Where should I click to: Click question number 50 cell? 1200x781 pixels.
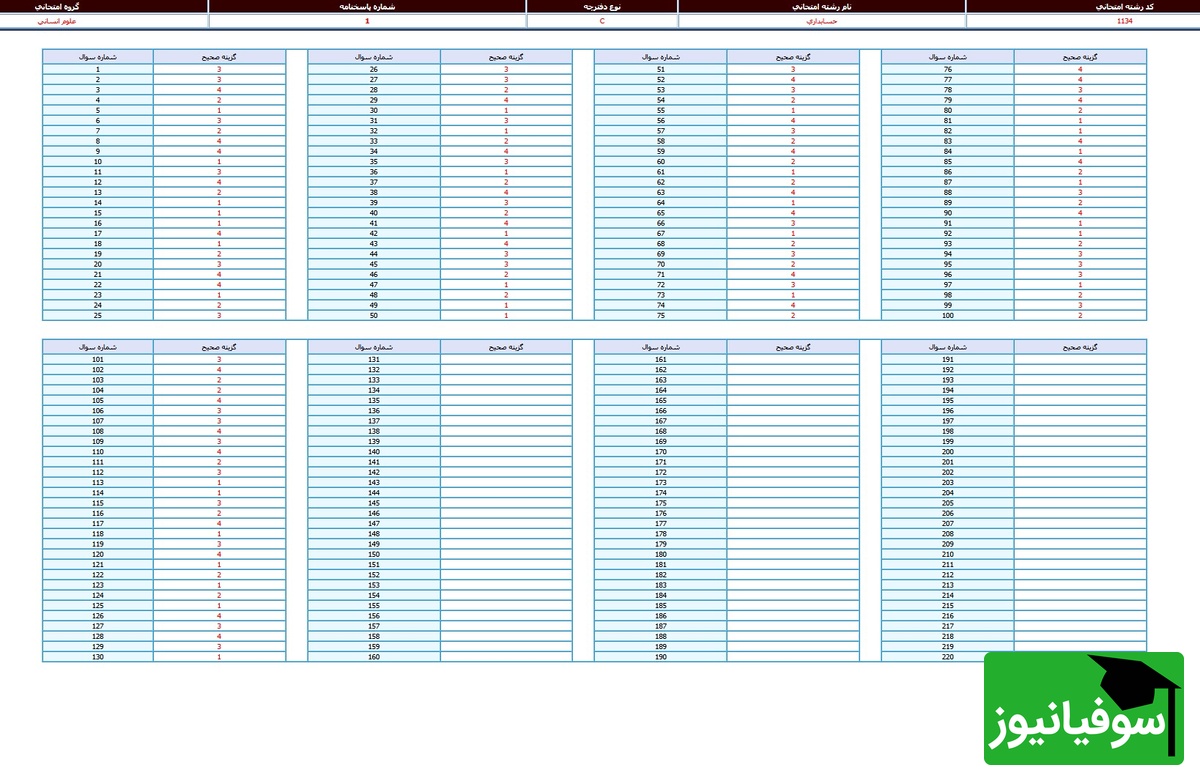[374, 315]
